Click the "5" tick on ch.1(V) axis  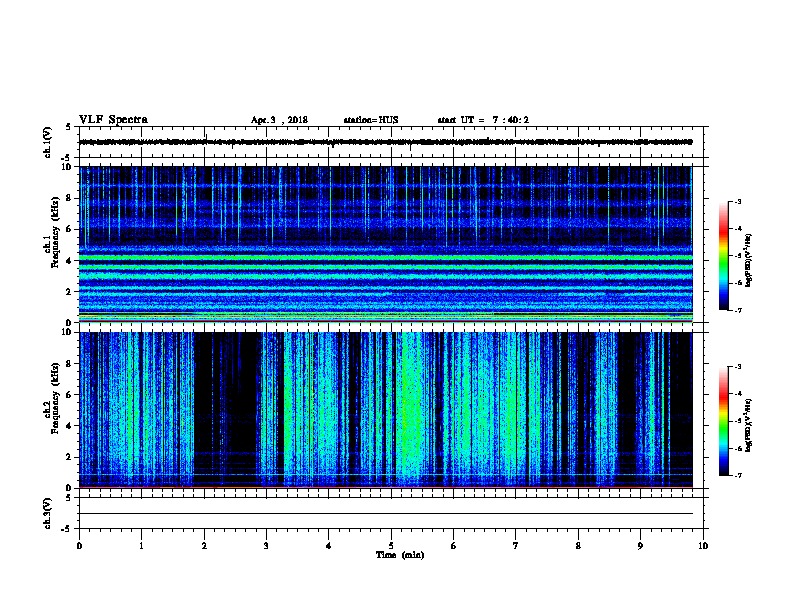click(x=69, y=127)
